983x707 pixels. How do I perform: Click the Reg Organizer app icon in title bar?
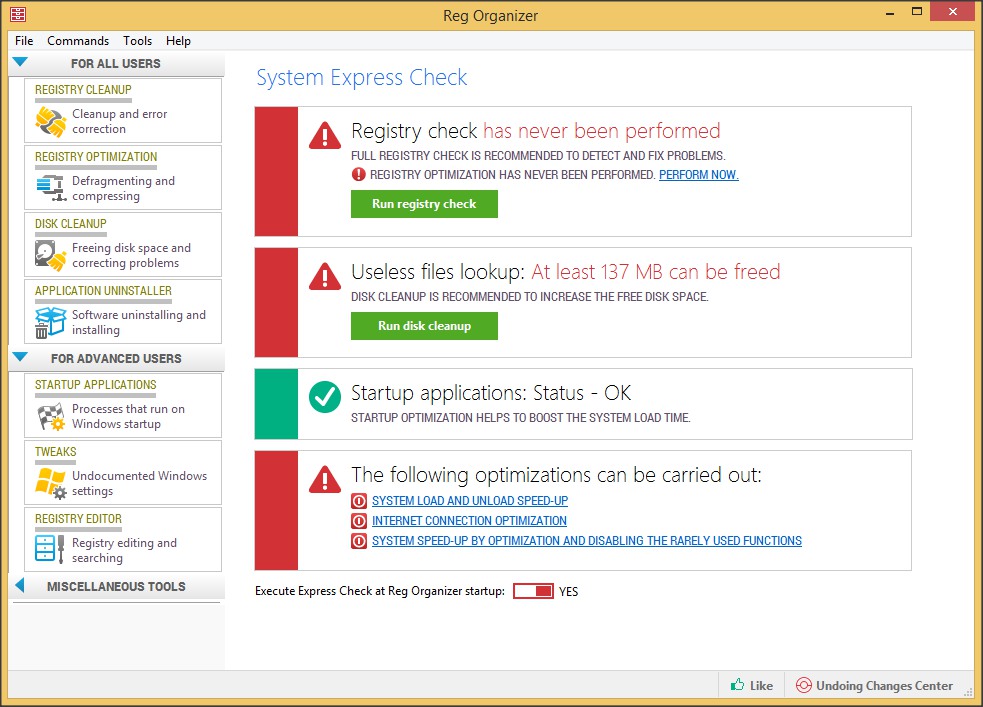click(x=18, y=14)
